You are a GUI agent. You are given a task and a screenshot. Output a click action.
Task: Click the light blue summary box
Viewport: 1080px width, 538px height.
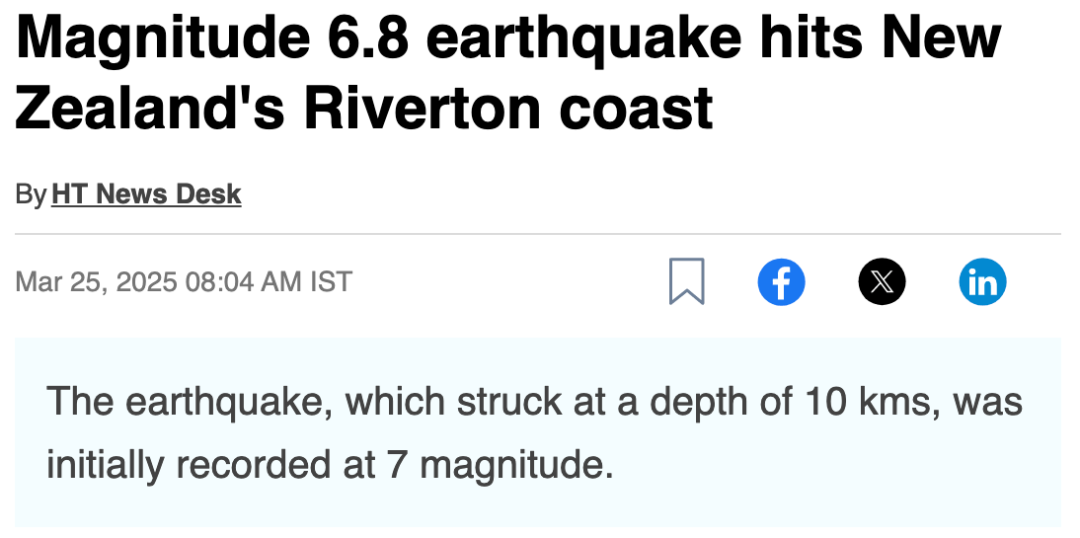[x=538, y=433]
